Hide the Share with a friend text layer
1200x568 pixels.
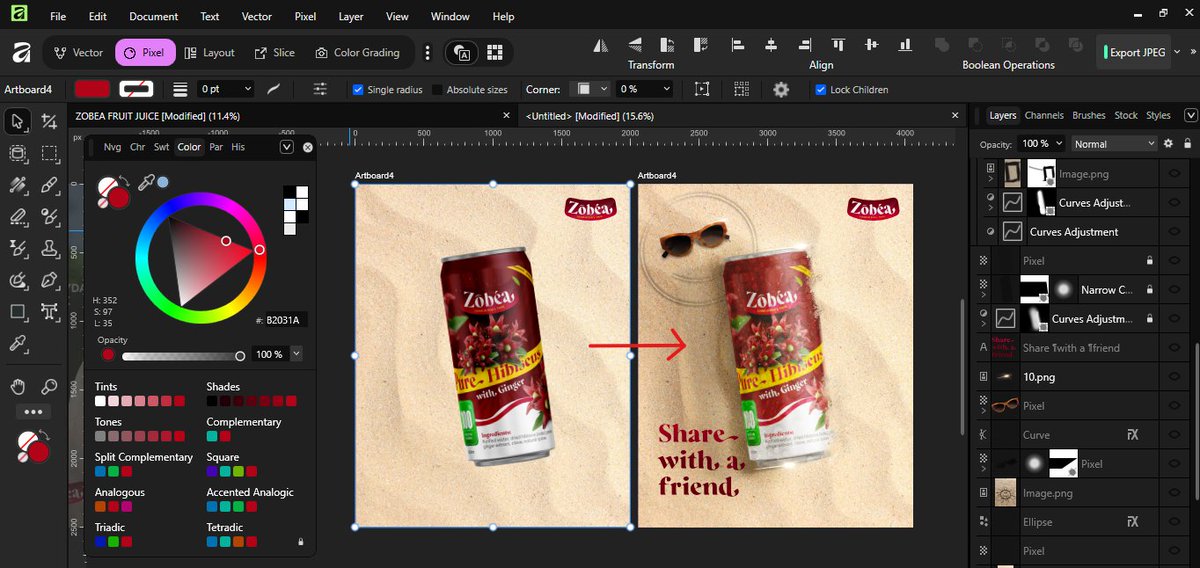(1175, 347)
